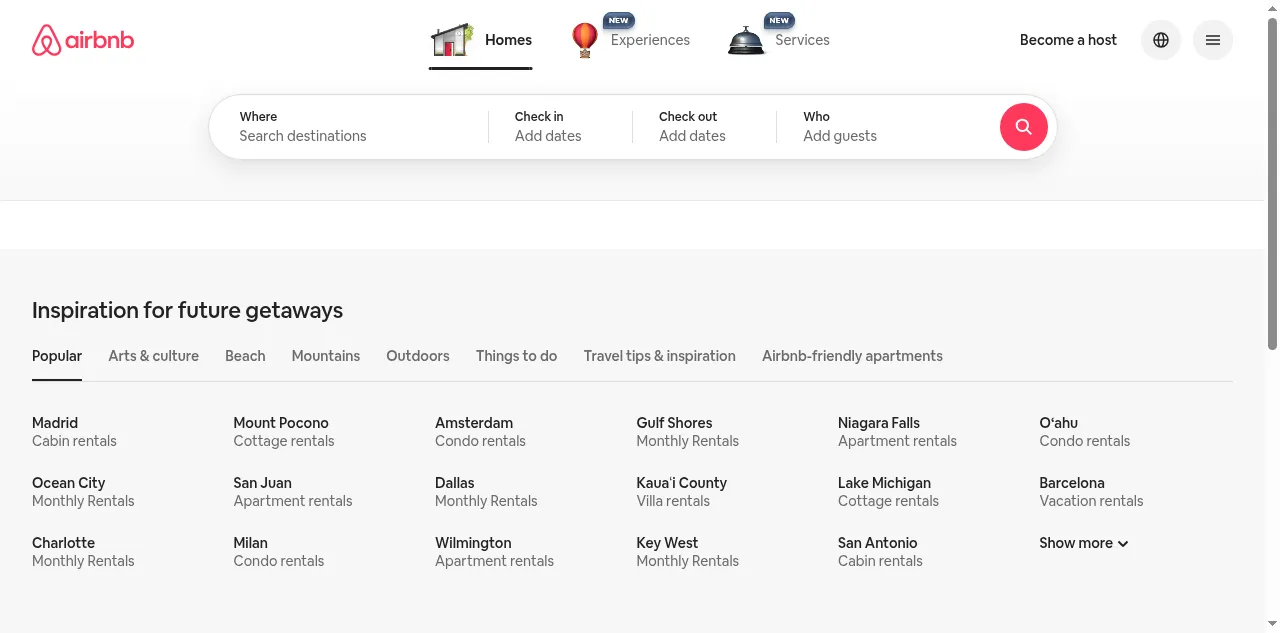Image resolution: width=1280 pixels, height=633 pixels.
Task: Click Become a host
Action: [1068, 40]
